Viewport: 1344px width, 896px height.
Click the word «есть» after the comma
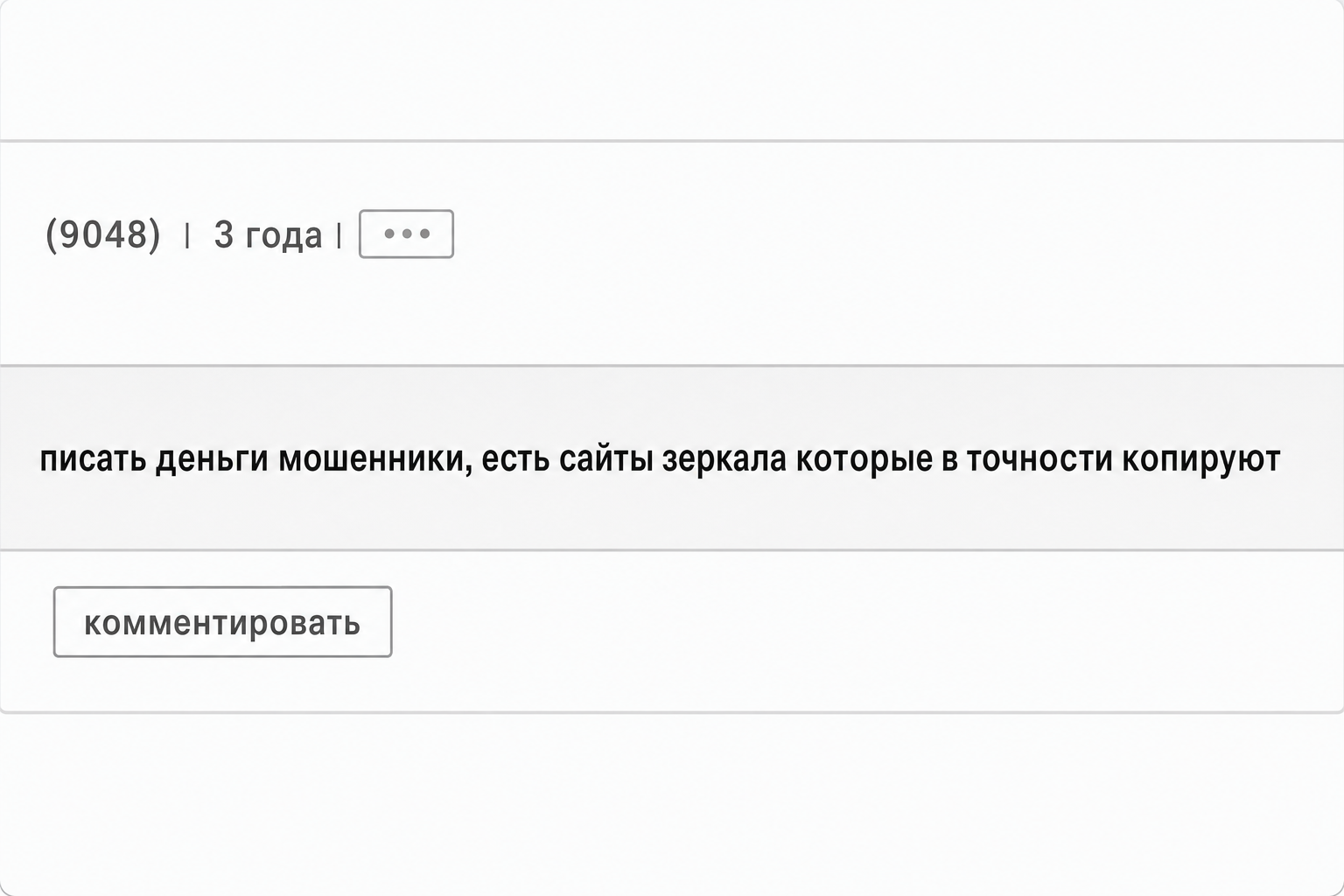tap(515, 458)
